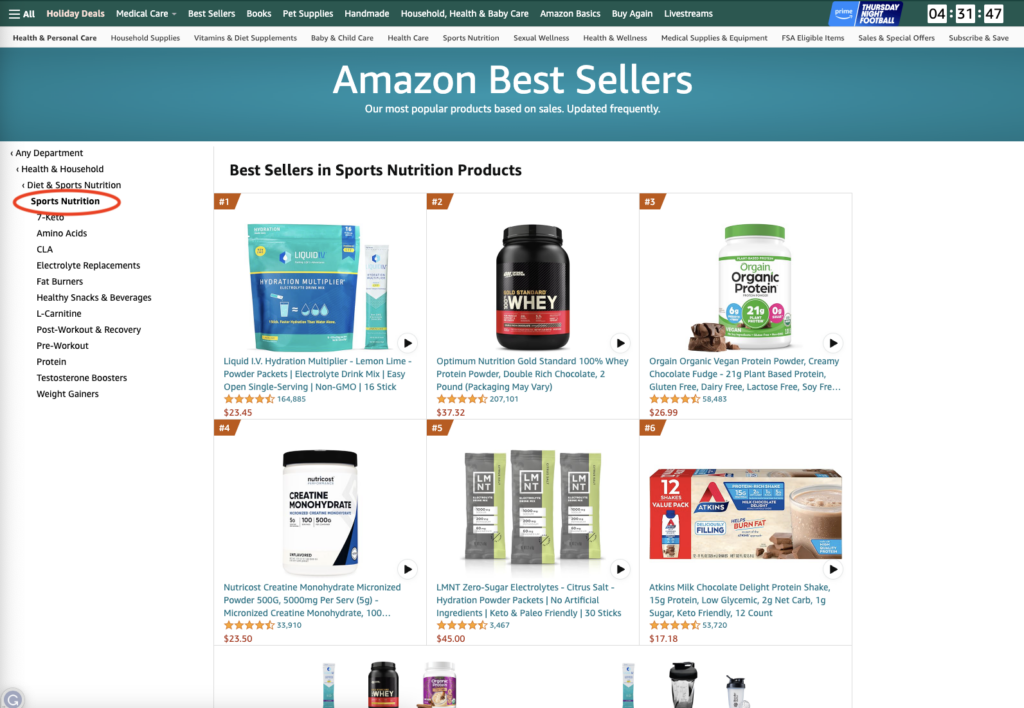Open Atkins Milk Chocolate shake product image
The height and width of the screenshot is (708, 1024).
pyautogui.click(x=745, y=514)
